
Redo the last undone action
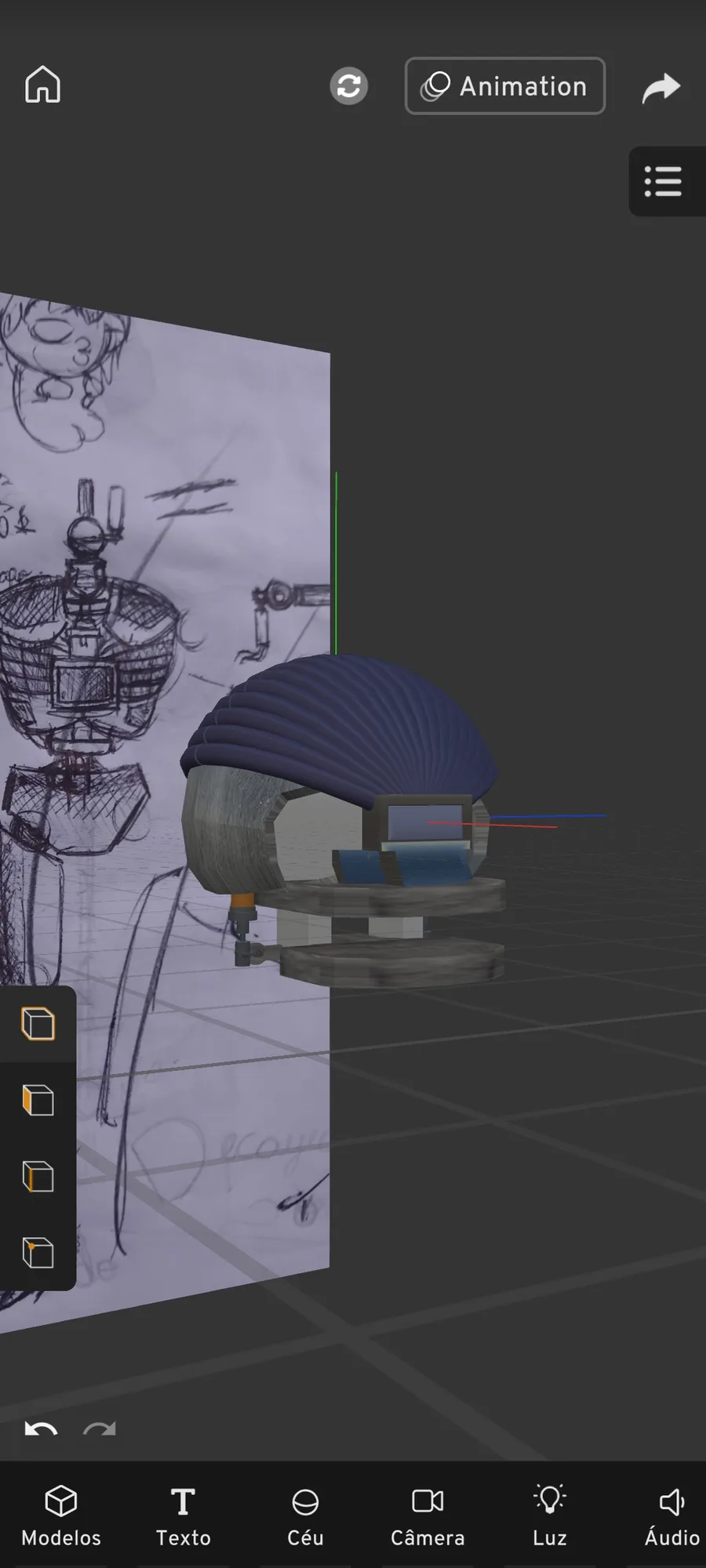(x=100, y=1430)
